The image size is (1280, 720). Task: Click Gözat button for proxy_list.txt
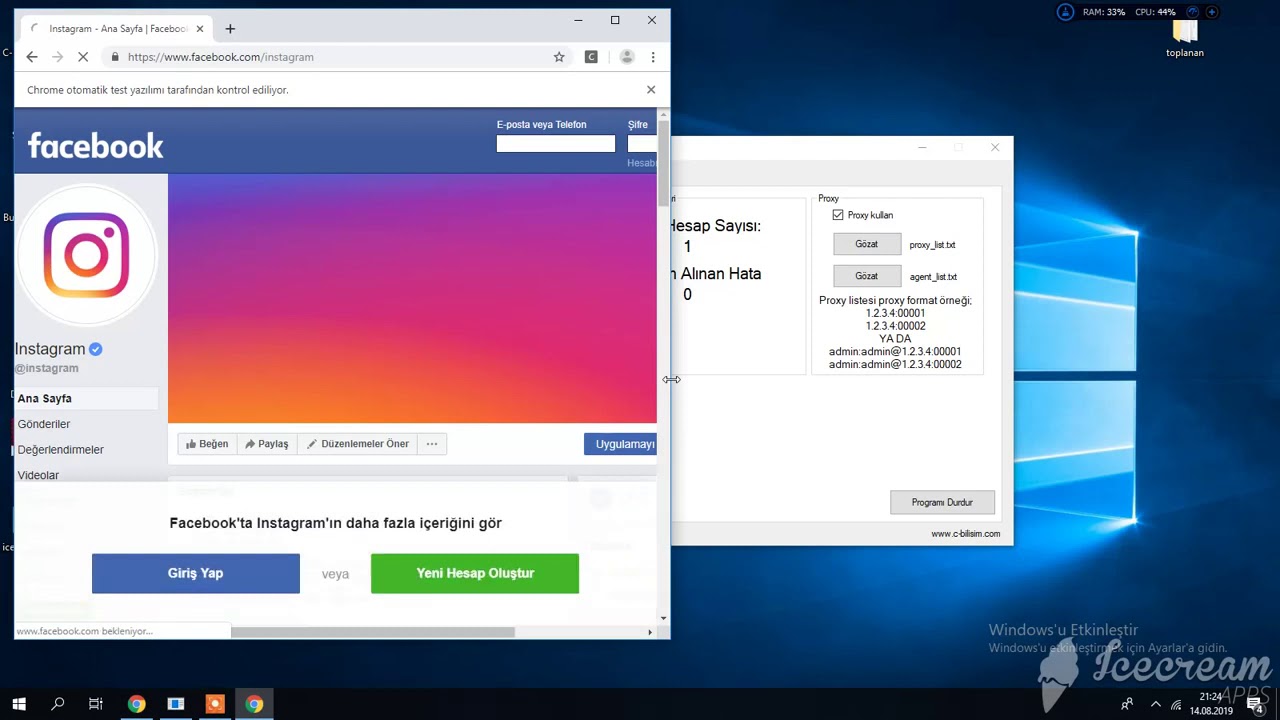click(x=866, y=244)
